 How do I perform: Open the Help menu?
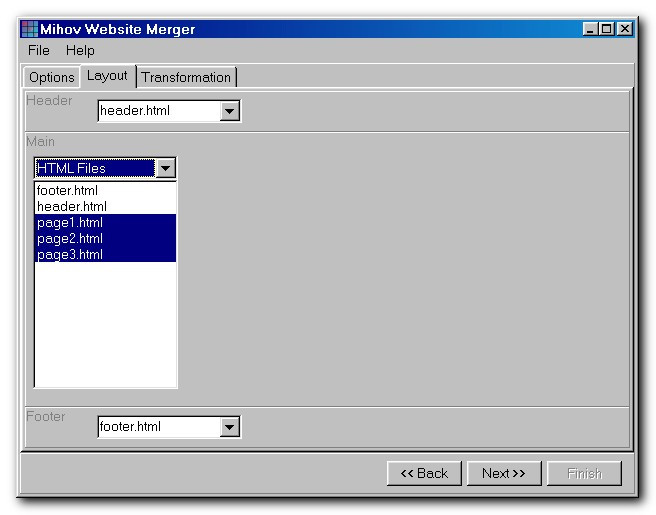pos(80,51)
